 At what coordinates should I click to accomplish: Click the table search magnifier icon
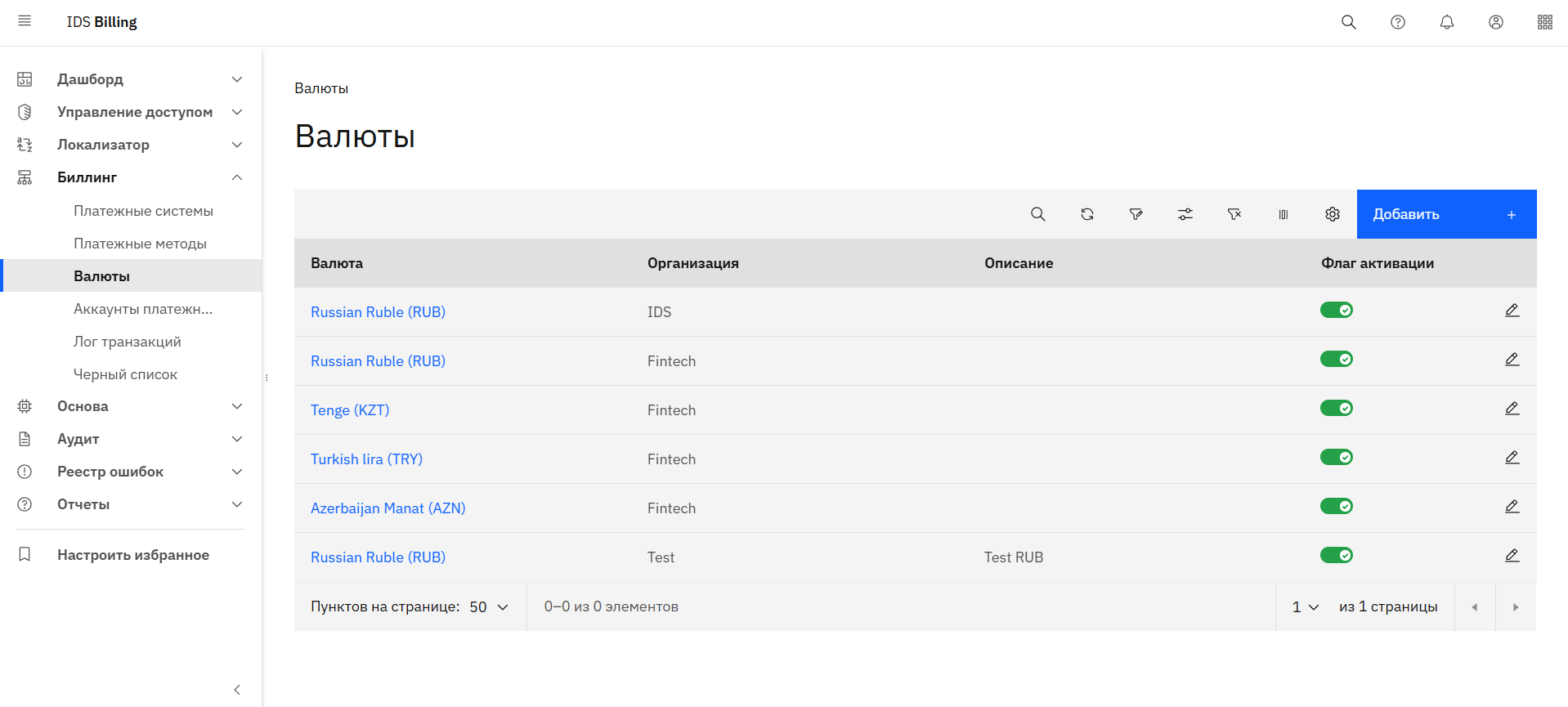(x=1037, y=214)
